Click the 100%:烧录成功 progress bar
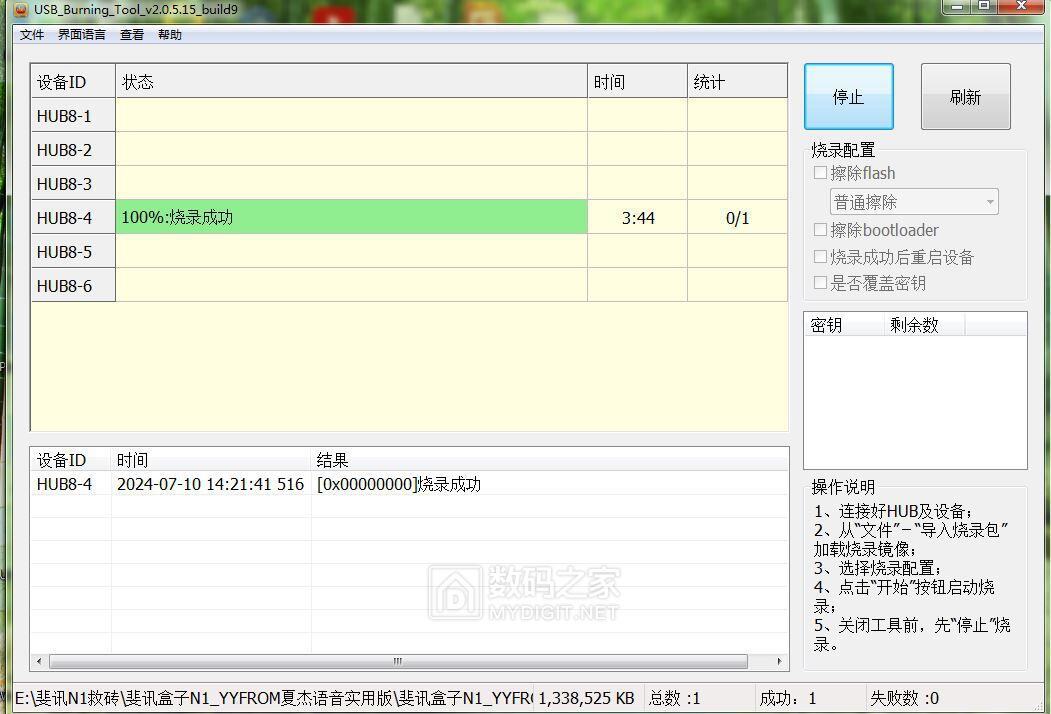Viewport: 1051px width, 714px height. (x=352, y=217)
